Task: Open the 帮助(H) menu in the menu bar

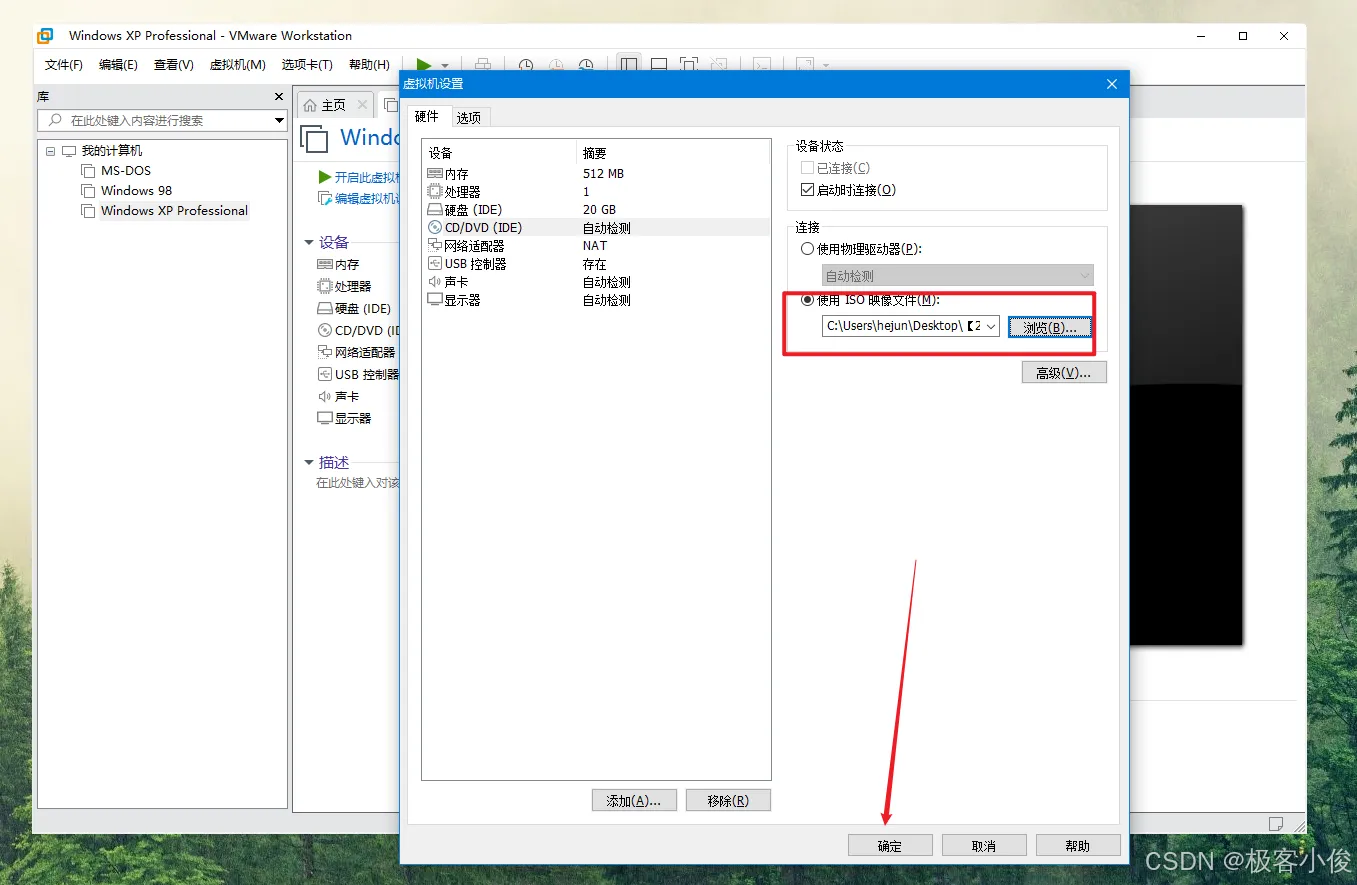Action: coord(369,65)
